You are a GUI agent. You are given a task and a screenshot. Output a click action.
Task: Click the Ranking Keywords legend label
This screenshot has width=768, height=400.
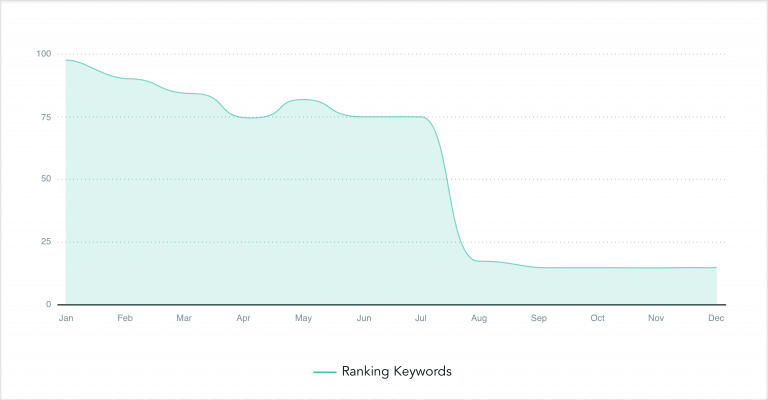point(396,372)
